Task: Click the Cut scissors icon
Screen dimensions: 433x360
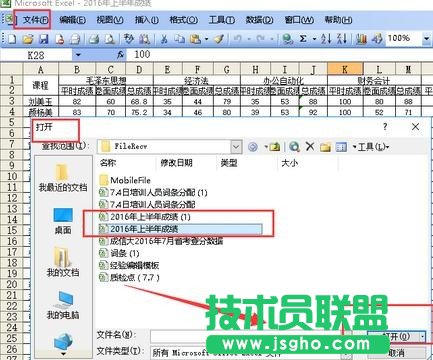Action: tap(164, 39)
